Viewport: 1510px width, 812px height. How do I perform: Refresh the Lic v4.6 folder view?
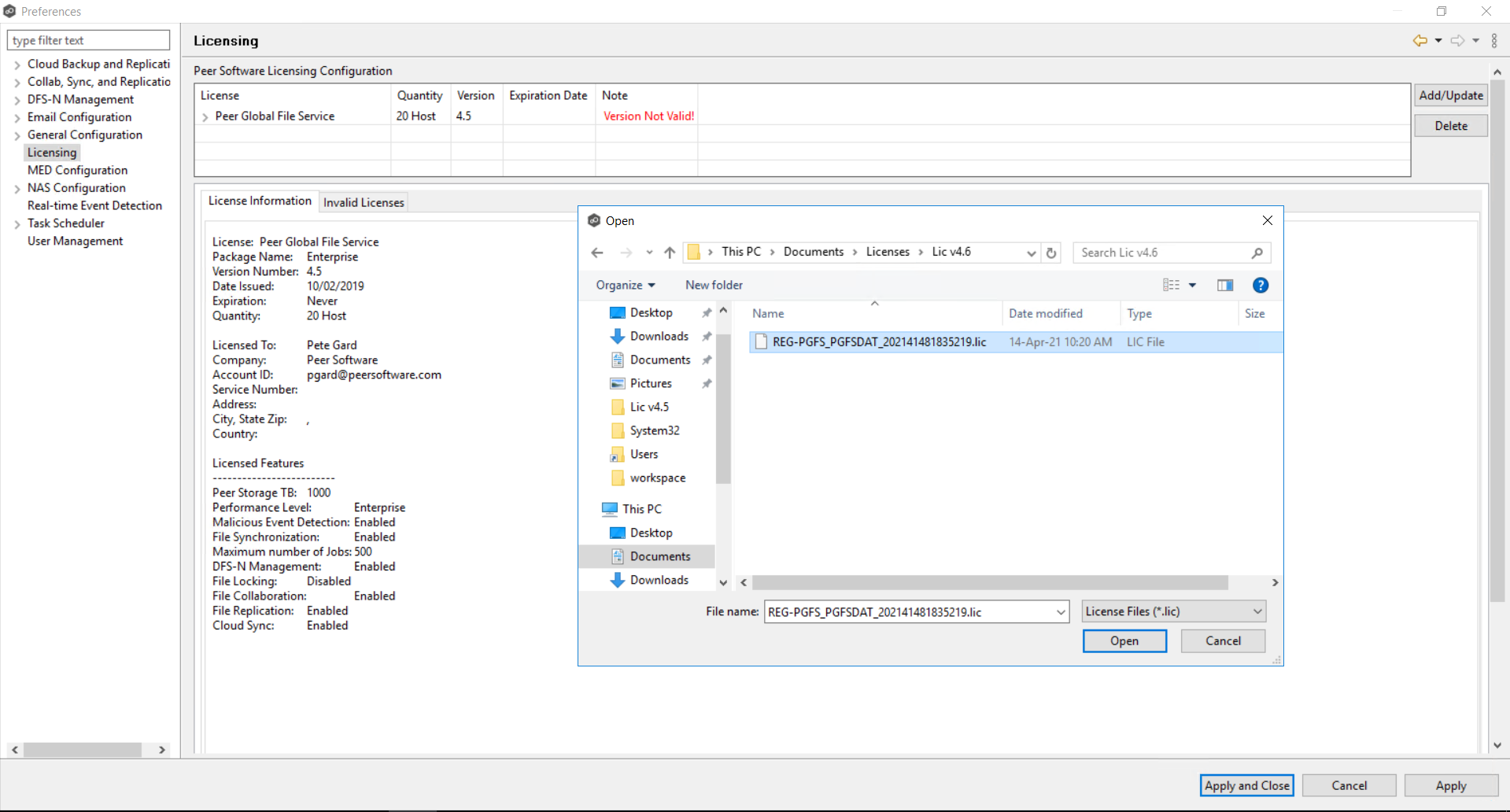1051,253
